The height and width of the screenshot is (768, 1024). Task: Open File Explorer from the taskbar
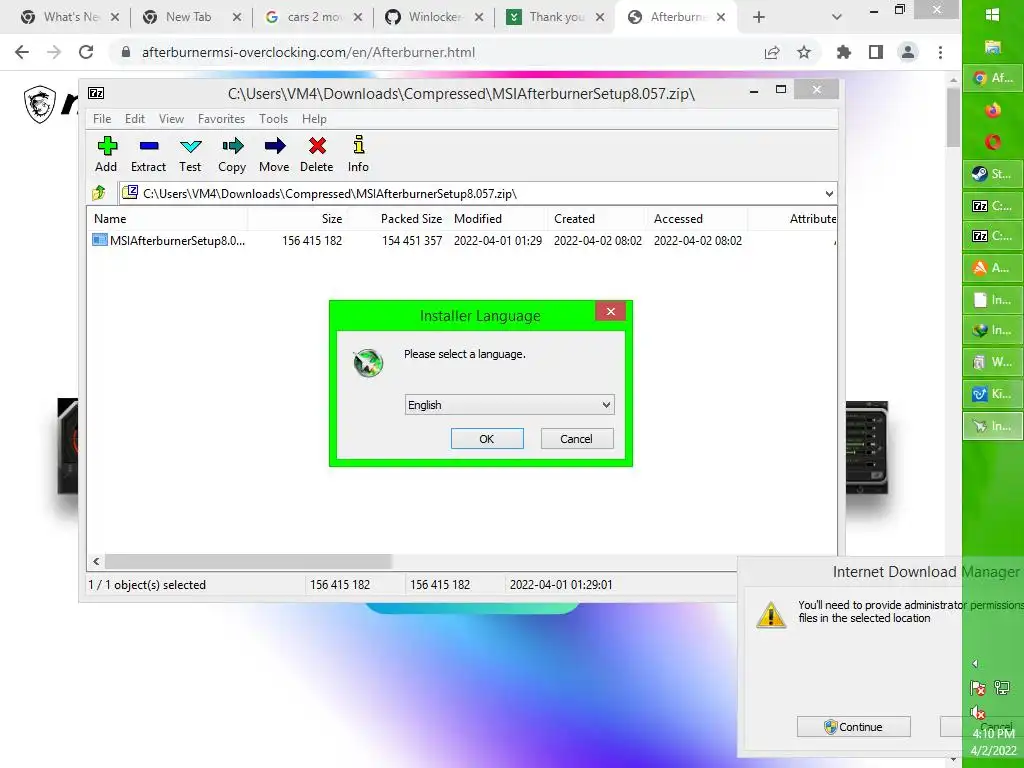coord(993,46)
